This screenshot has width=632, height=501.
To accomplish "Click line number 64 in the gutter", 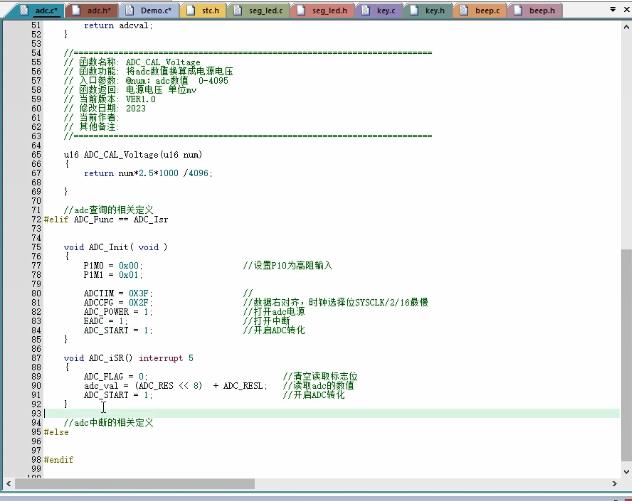I will click(x=36, y=146).
